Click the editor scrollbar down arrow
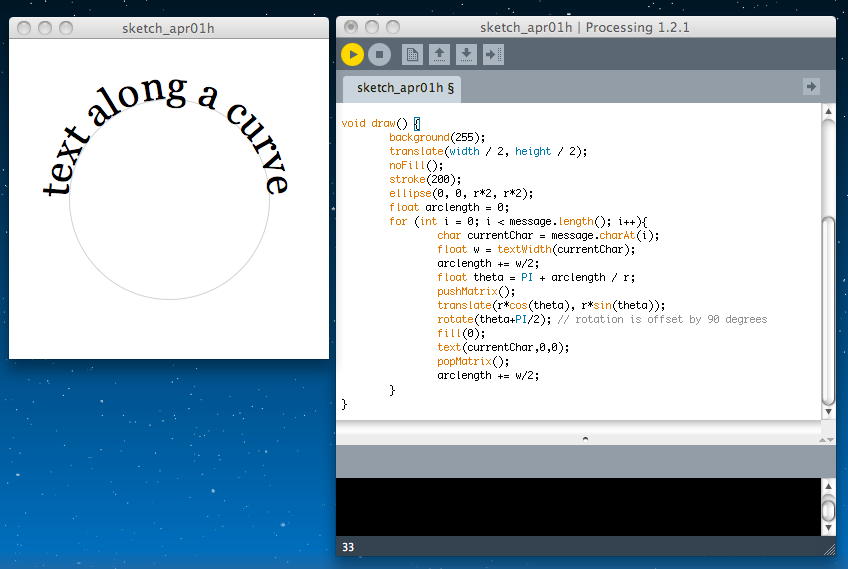Screen dimensions: 848x569 tap(828, 411)
